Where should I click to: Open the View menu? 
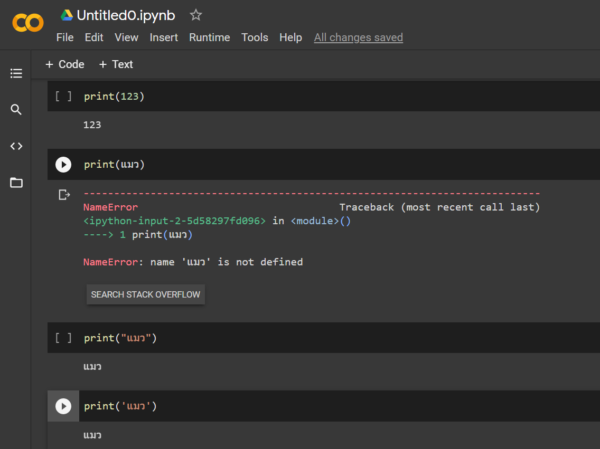[126, 38]
